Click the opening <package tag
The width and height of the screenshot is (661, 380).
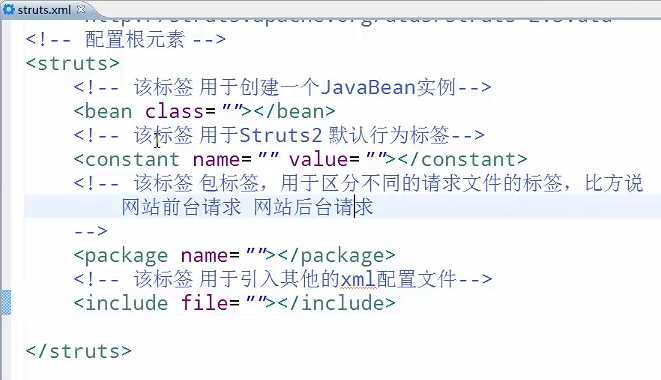[121, 256]
